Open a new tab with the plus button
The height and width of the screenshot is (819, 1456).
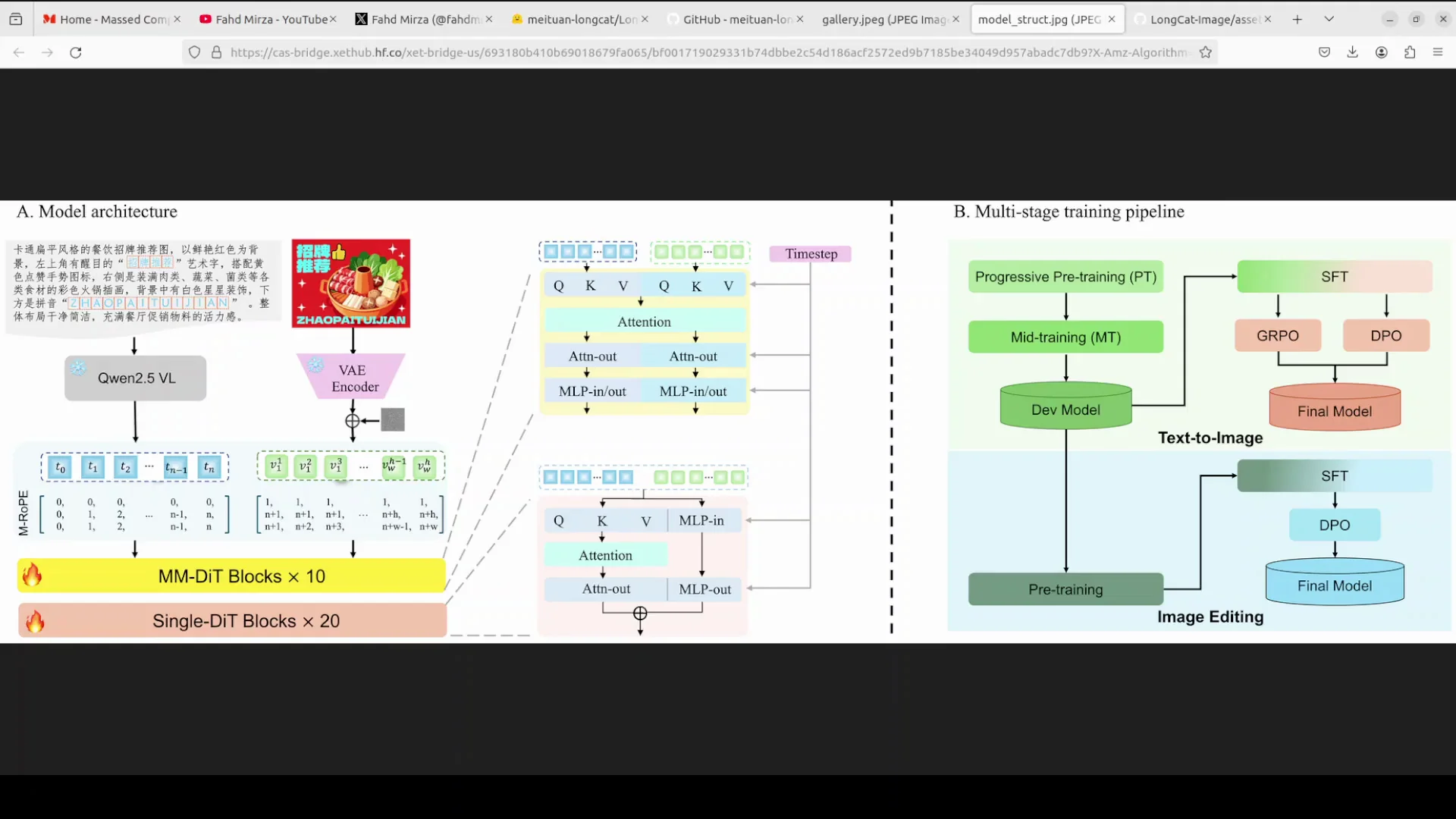(x=1298, y=19)
